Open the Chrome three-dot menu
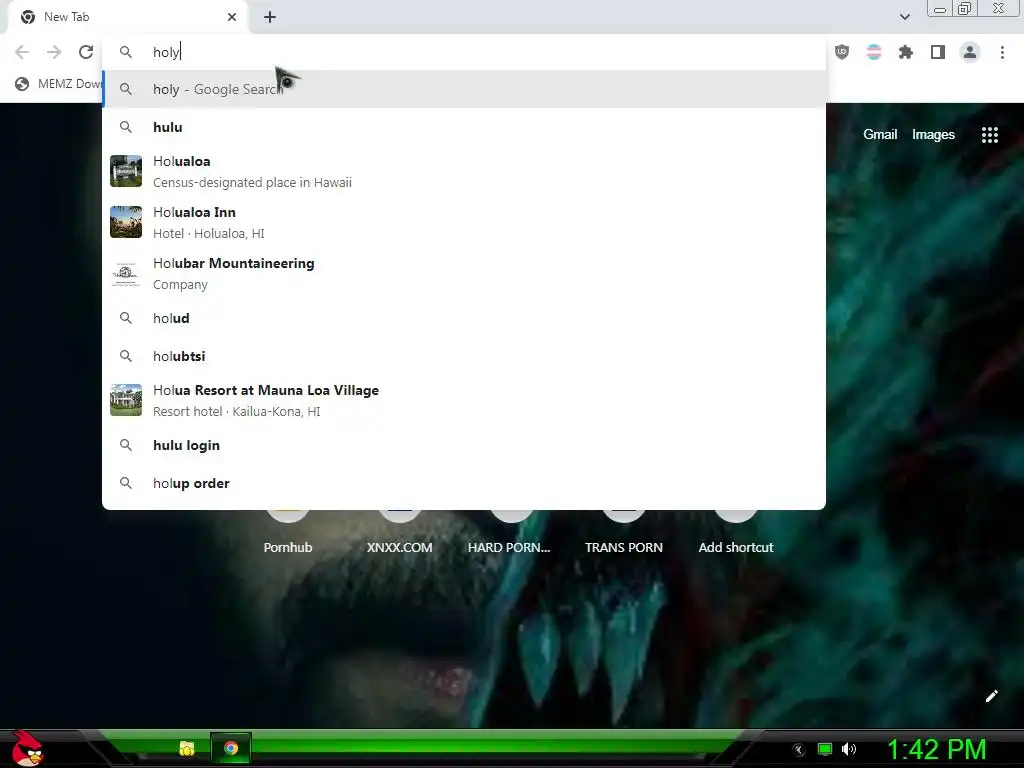 point(1002,52)
